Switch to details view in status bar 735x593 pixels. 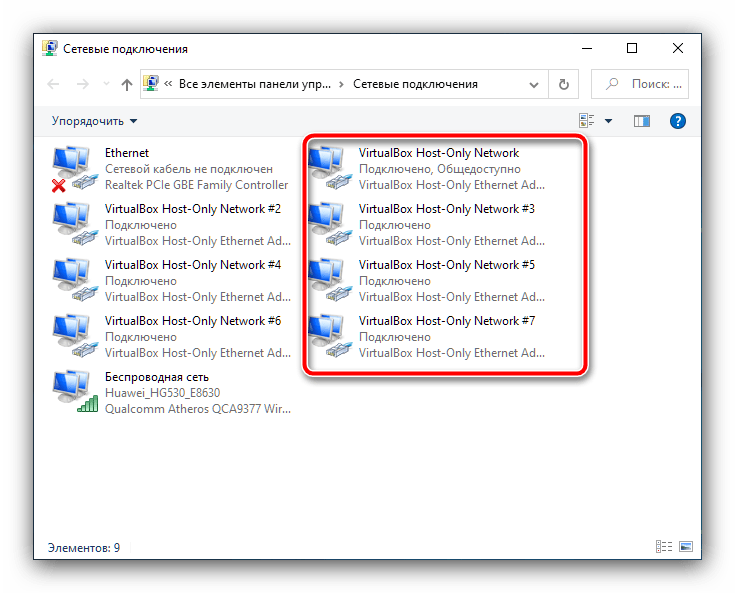(664, 547)
